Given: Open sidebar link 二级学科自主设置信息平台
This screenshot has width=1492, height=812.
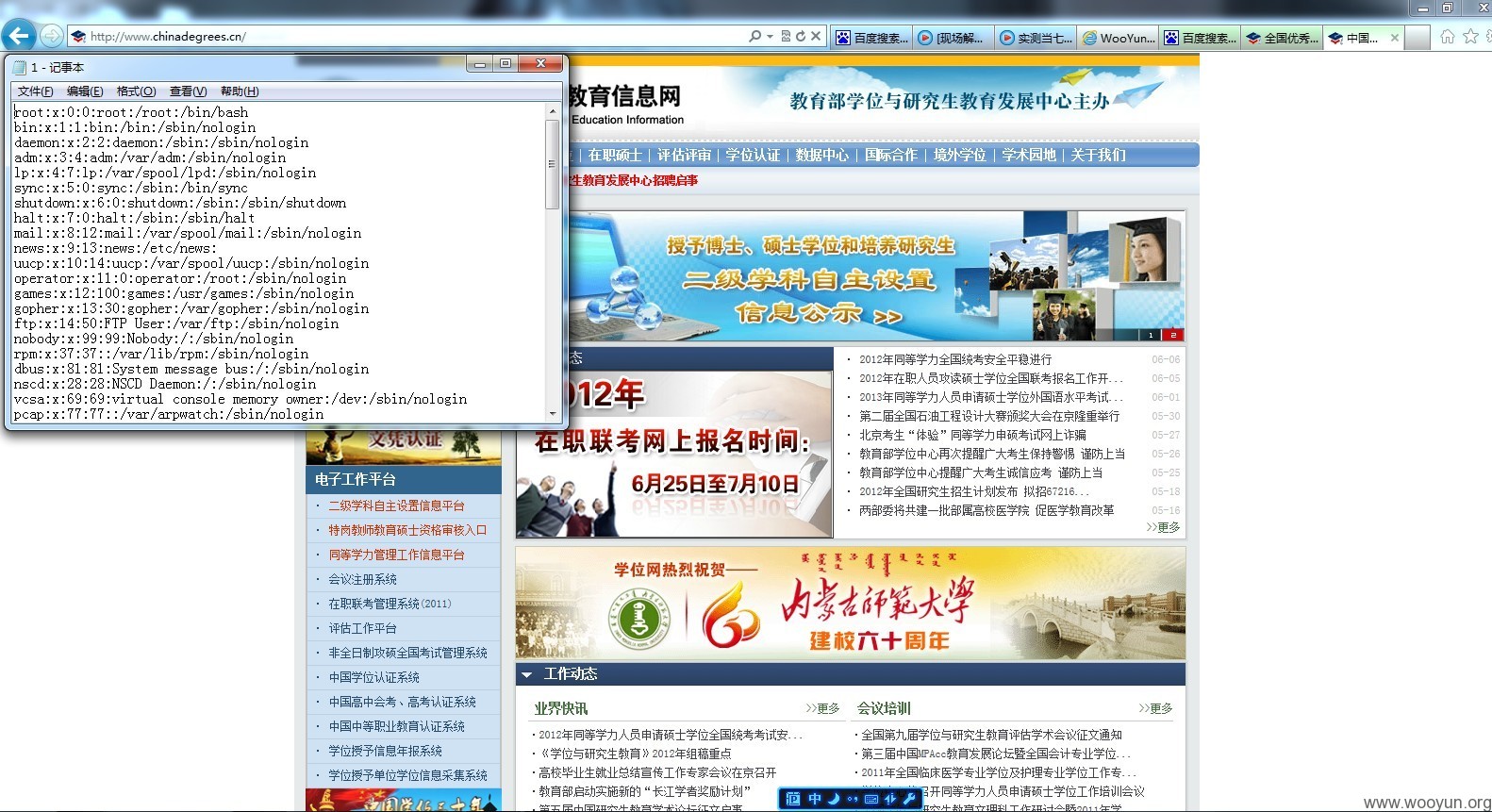Looking at the screenshot, I should [x=396, y=506].
